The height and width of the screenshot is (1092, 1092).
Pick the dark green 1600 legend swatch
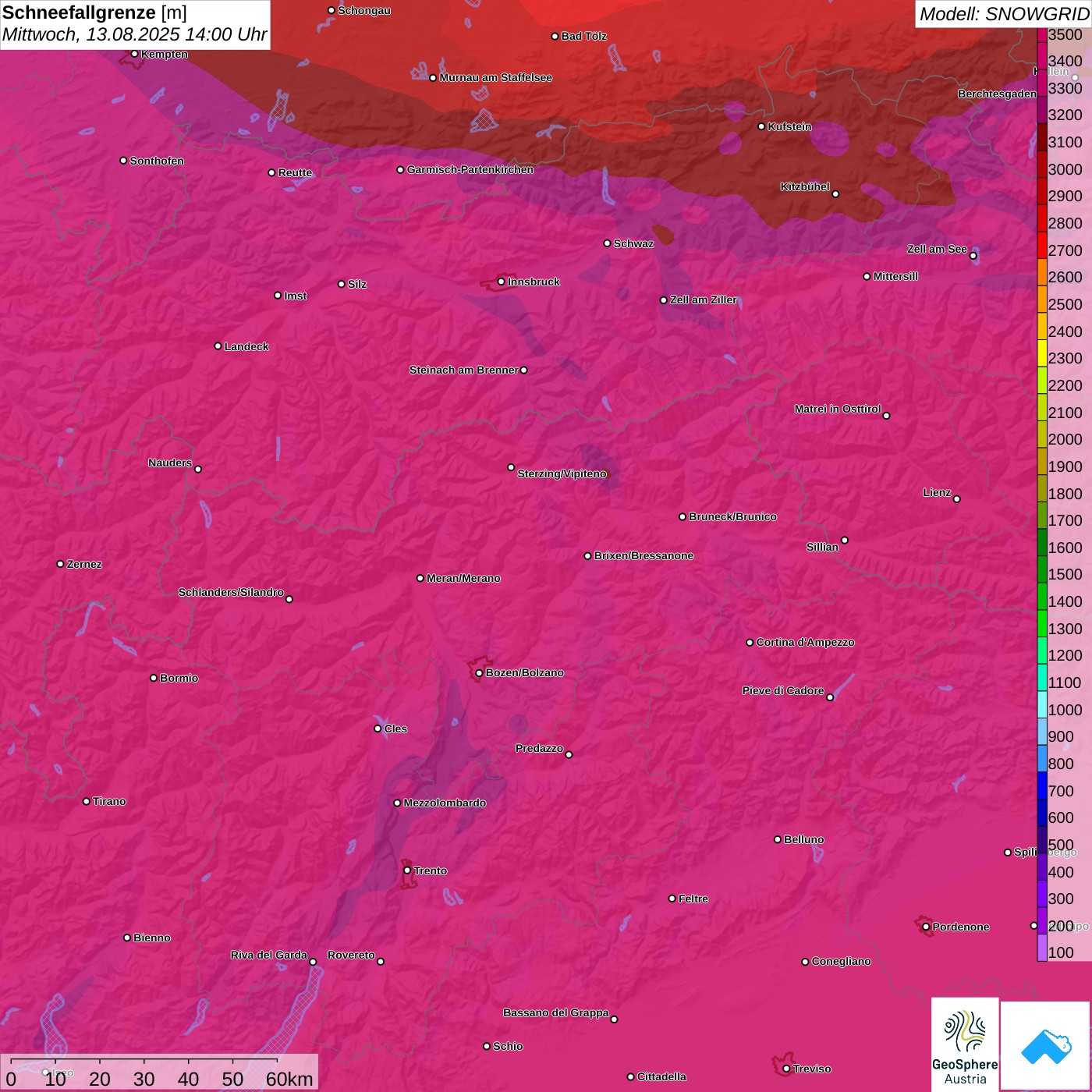pyautogui.click(x=1042, y=542)
